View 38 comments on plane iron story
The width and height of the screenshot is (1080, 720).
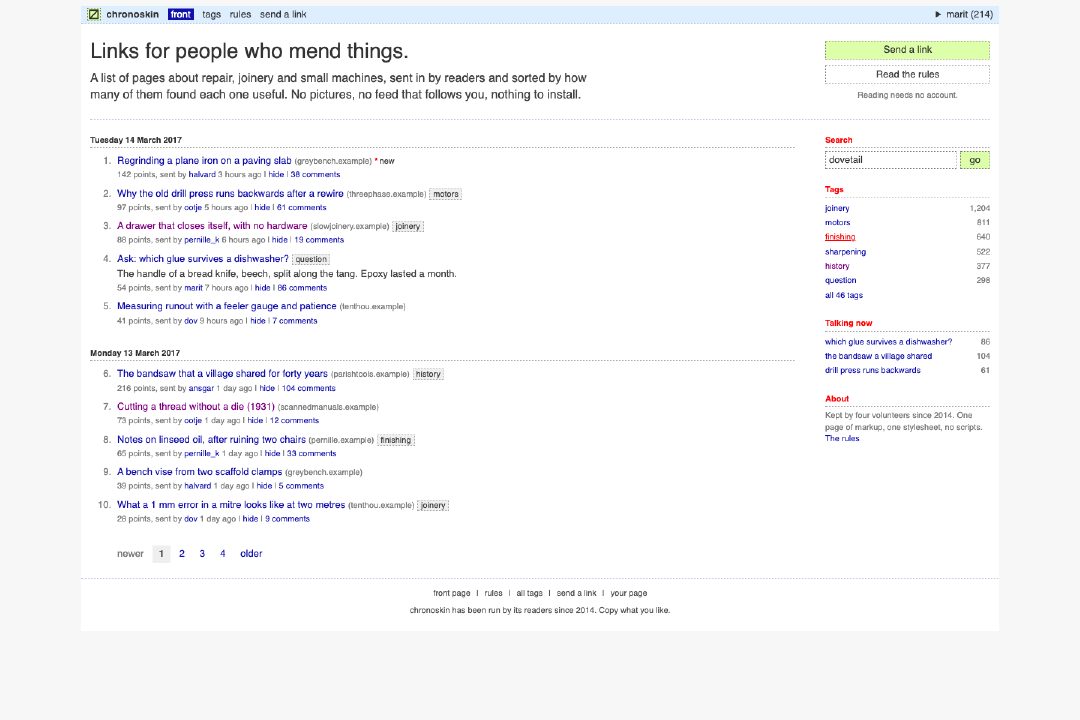(x=315, y=175)
